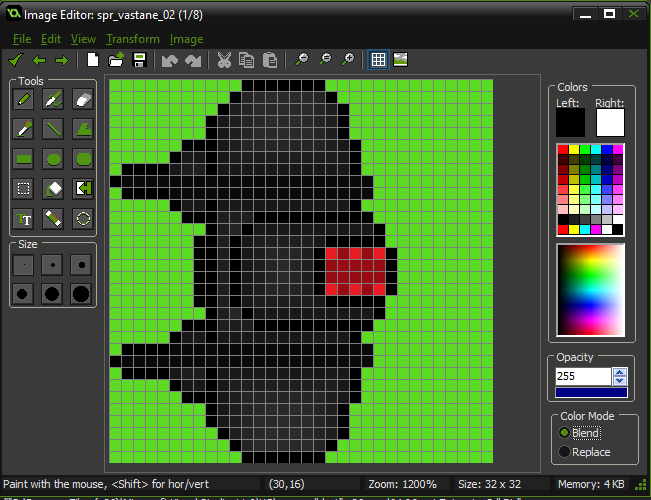
Task: Choose the fourth brush size dot
Action: point(23,294)
